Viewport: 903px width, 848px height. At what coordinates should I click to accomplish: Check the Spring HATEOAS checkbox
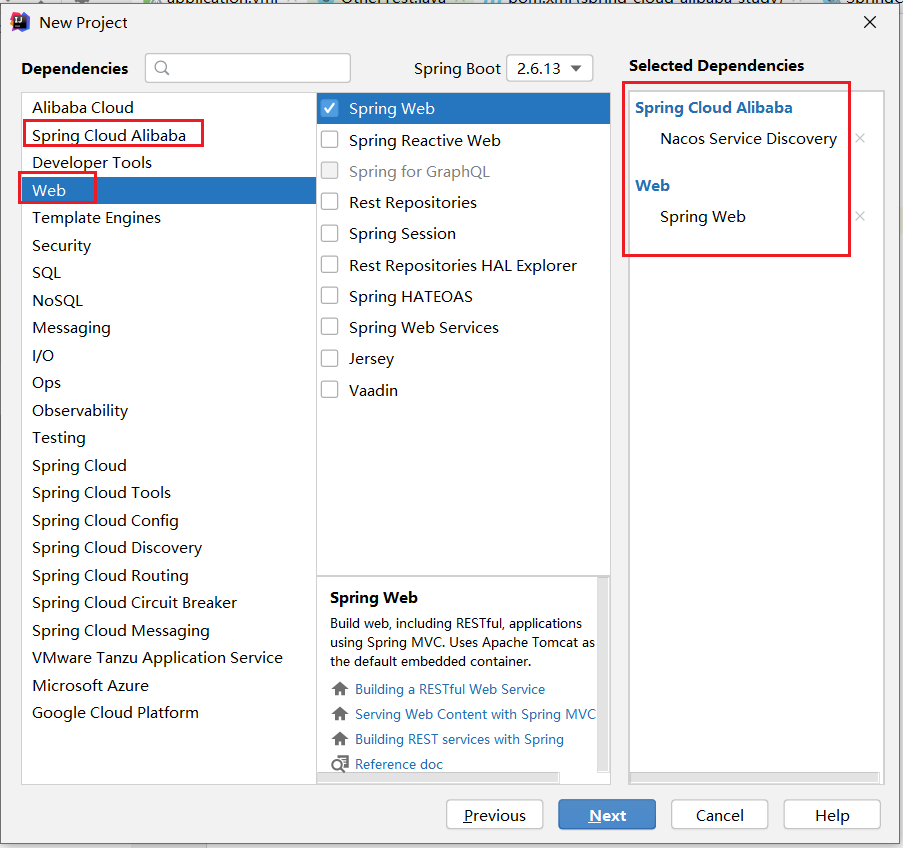click(x=329, y=296)
